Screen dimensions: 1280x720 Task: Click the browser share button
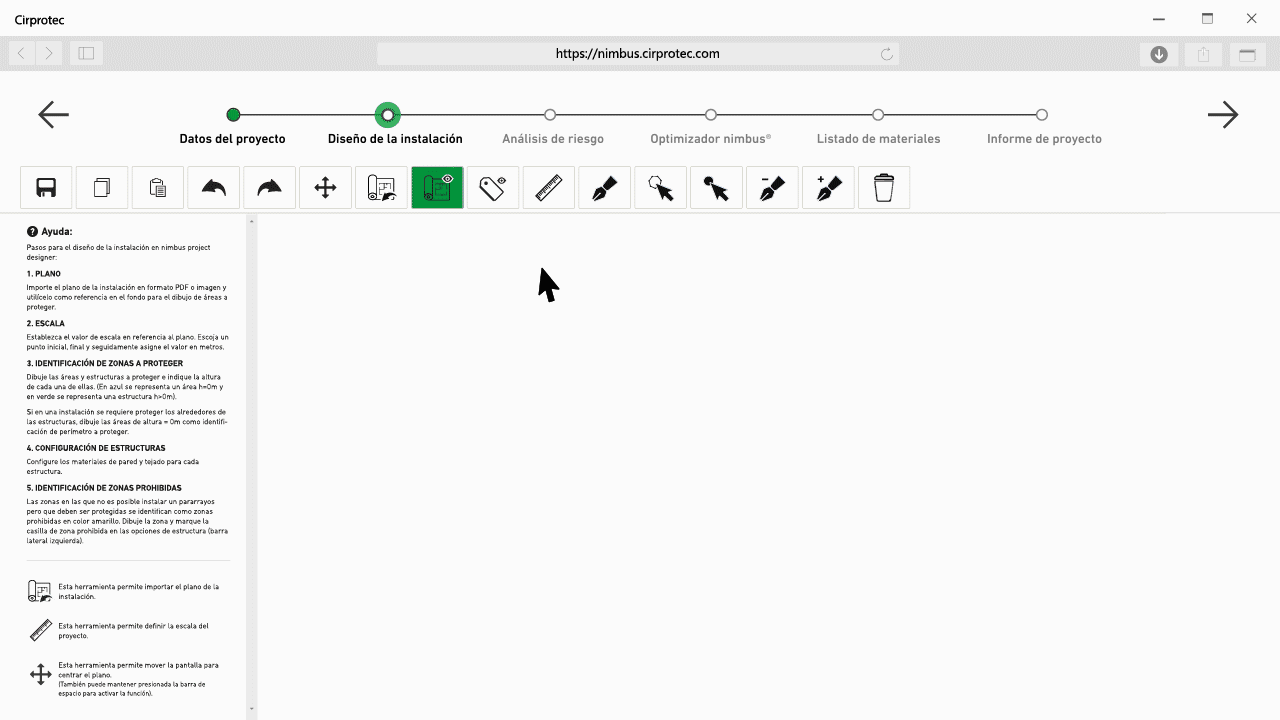tap(1203, 55)
